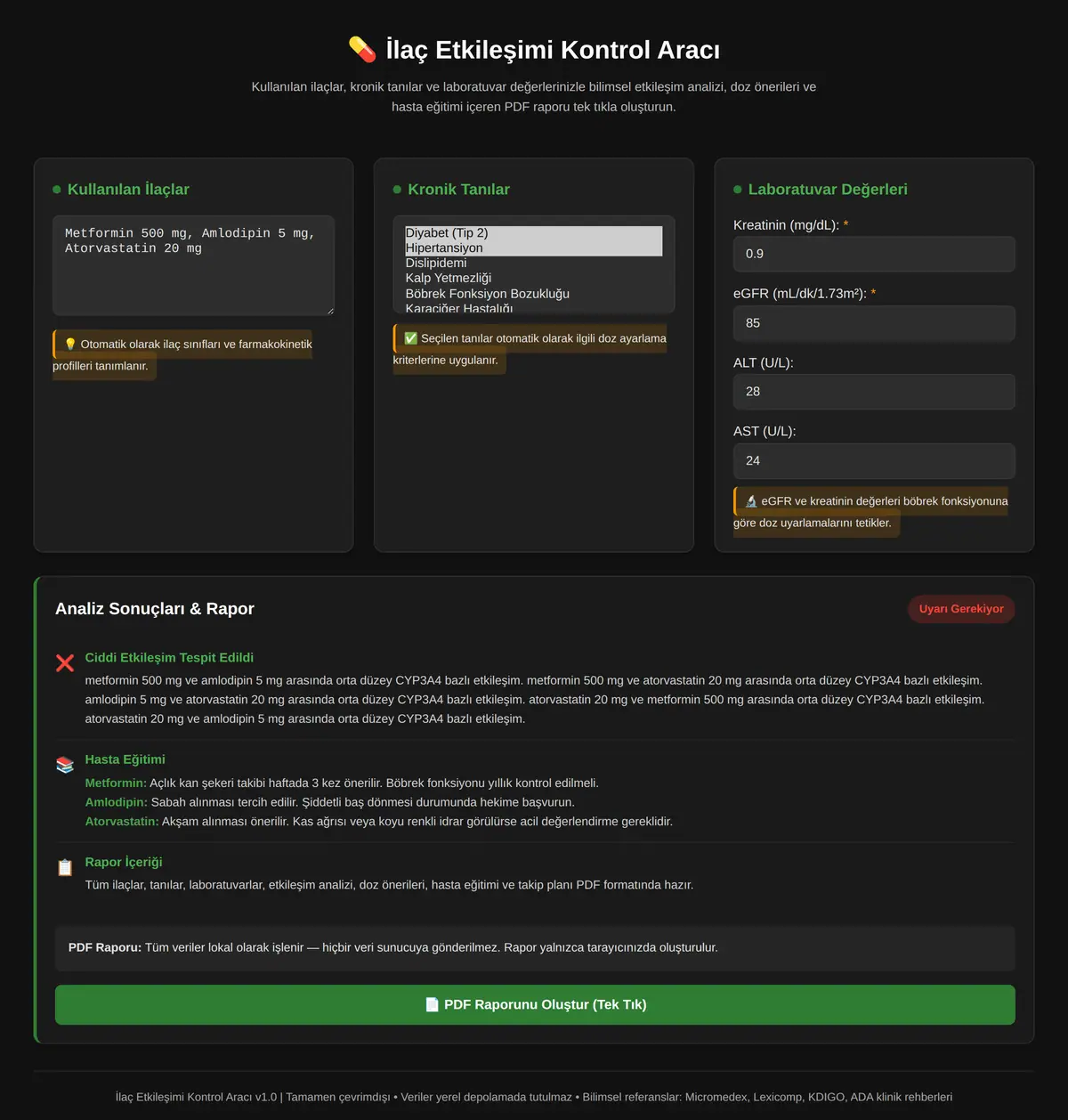Click the Uyarı Gerekiyor status badge

coord(961,609)
